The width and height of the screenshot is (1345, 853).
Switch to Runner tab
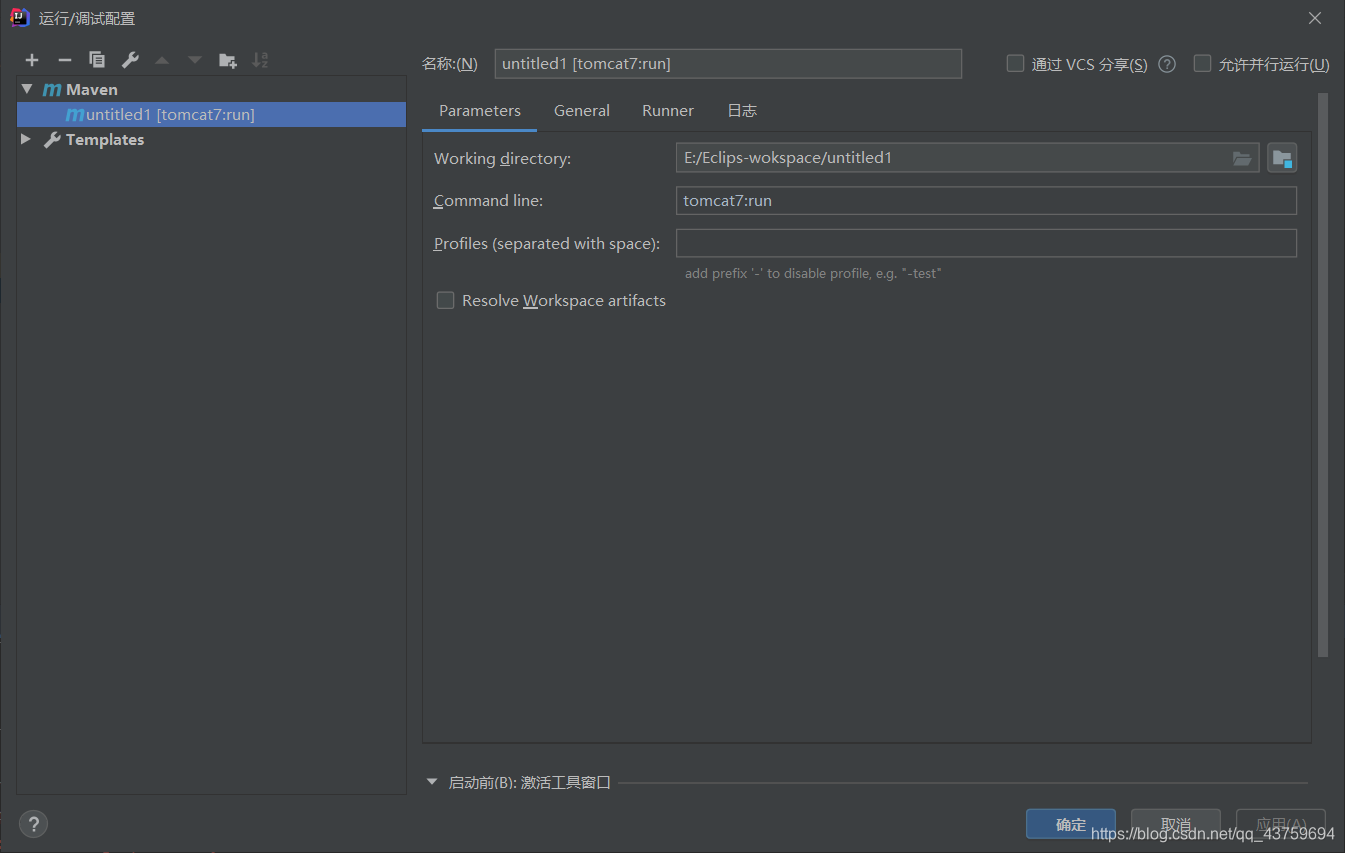point(668,111)
